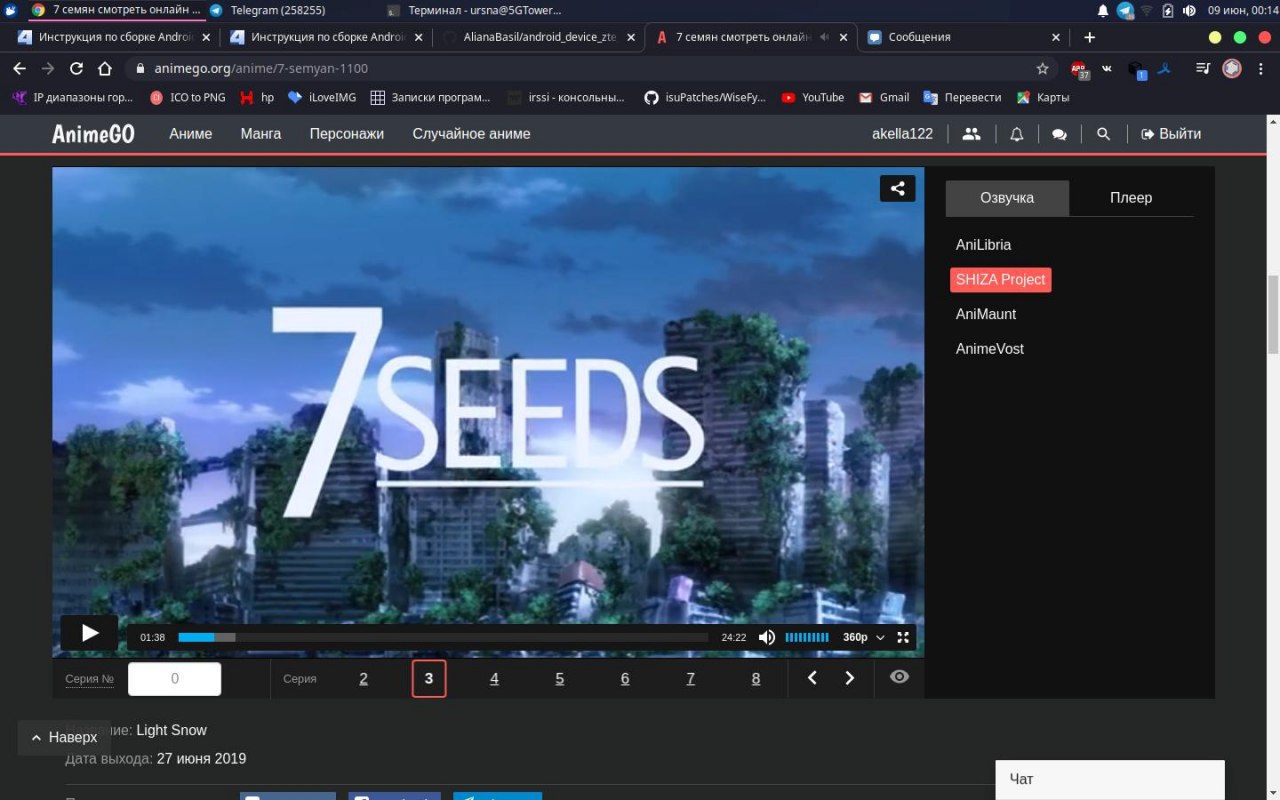Click the browser home button
This screenshot has height=800, width=1280.
pyautogui.click(x=105, y=69)
